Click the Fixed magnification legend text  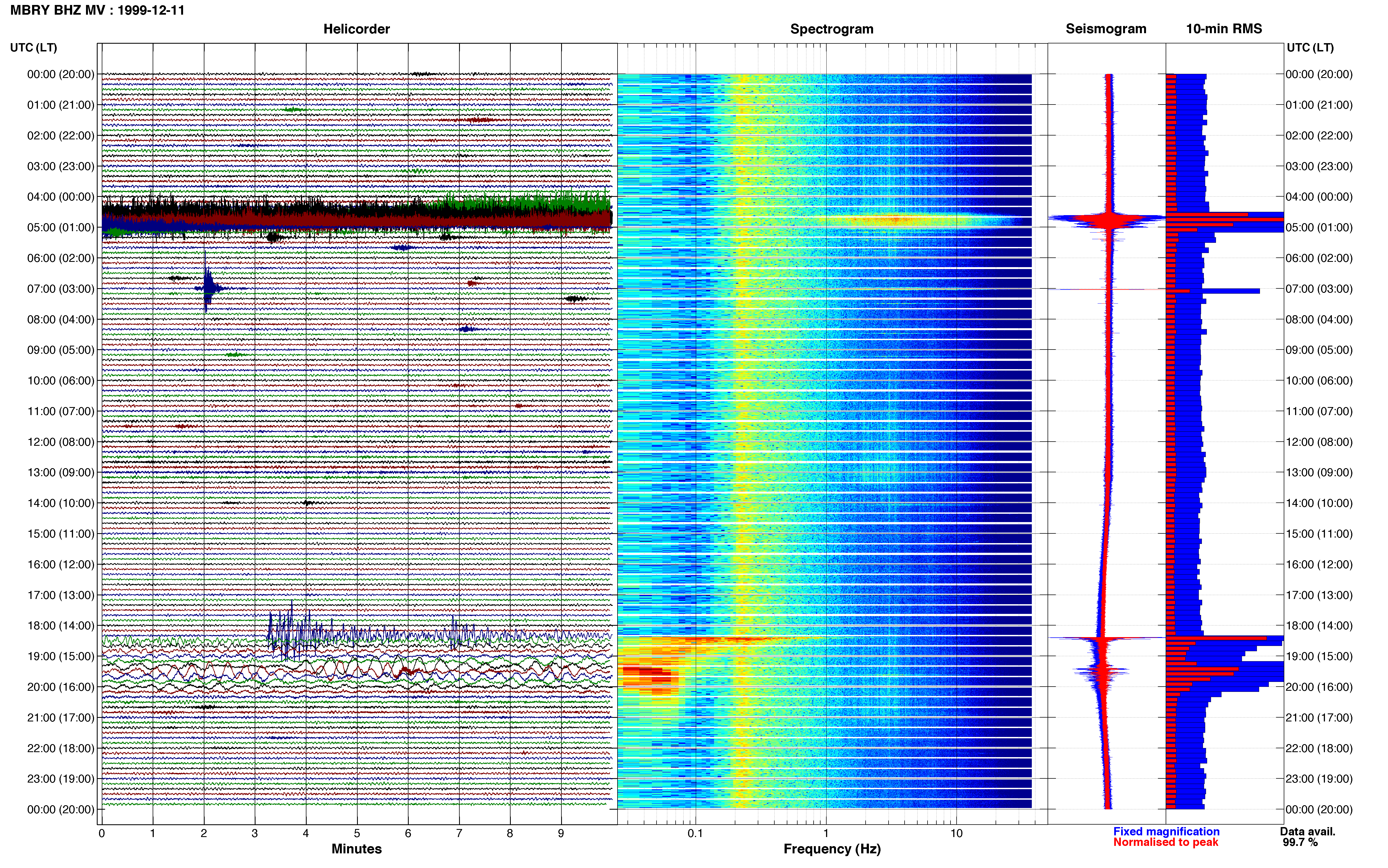(x=1166, y=831)
